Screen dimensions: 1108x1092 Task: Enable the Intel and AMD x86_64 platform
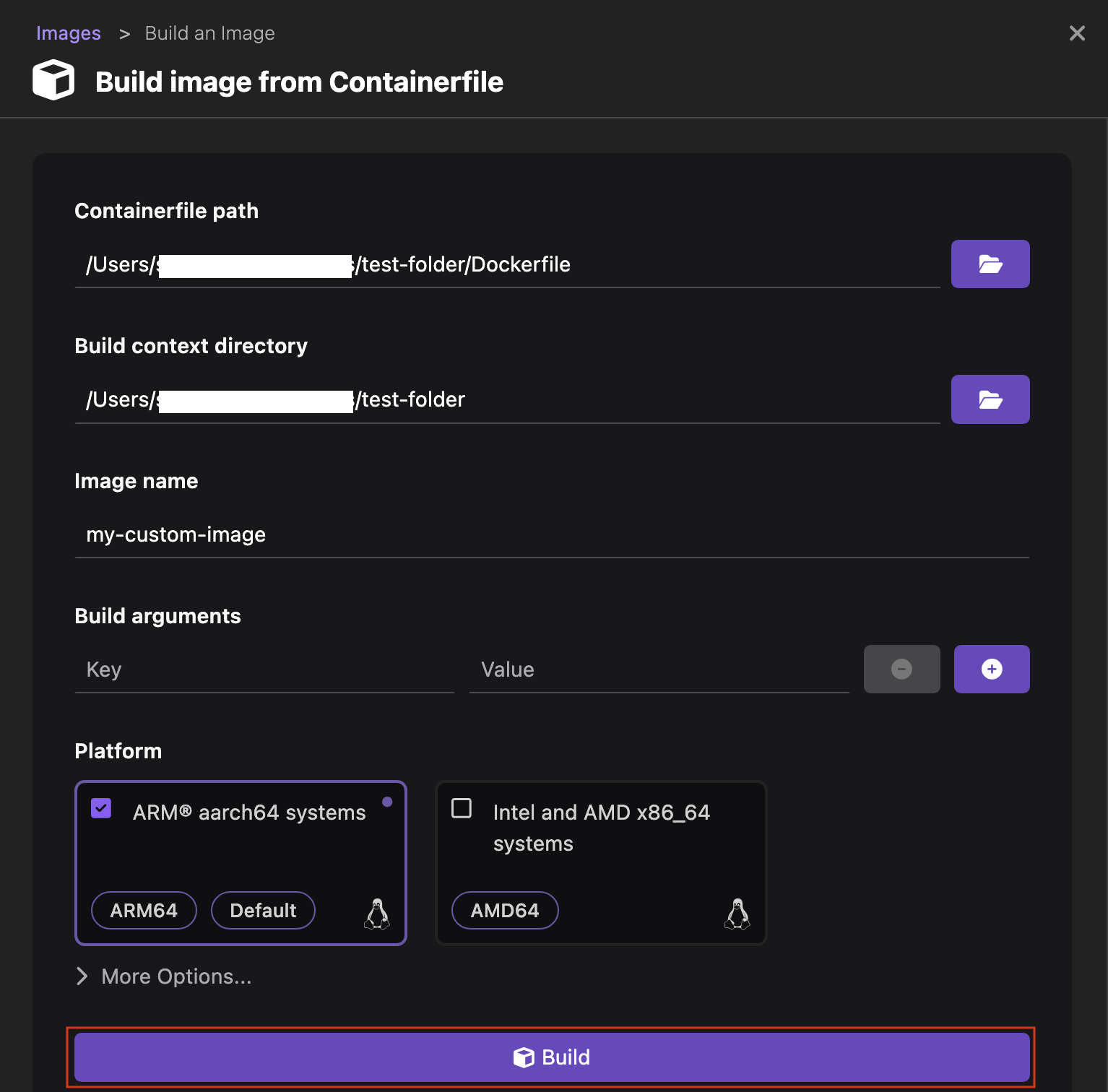[461, 808]
